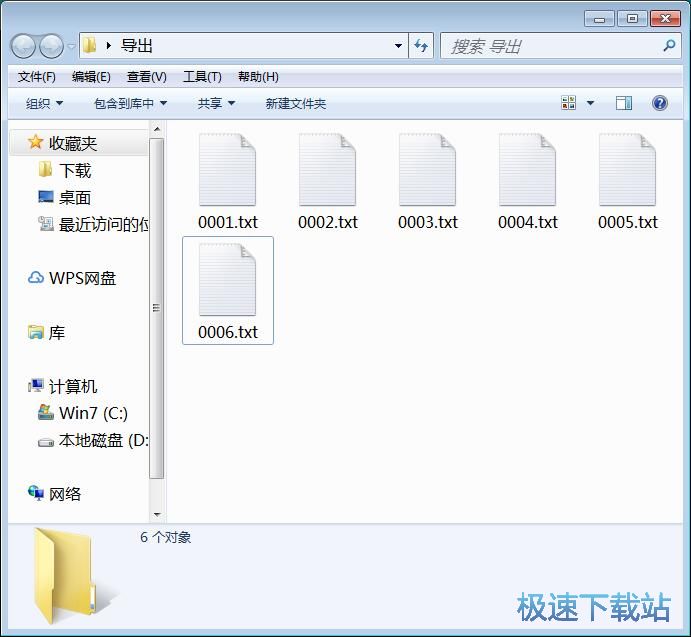Select 网络 in navigation pane
The height and width of the screenshot is (637, 691).
tap(55, 494)
